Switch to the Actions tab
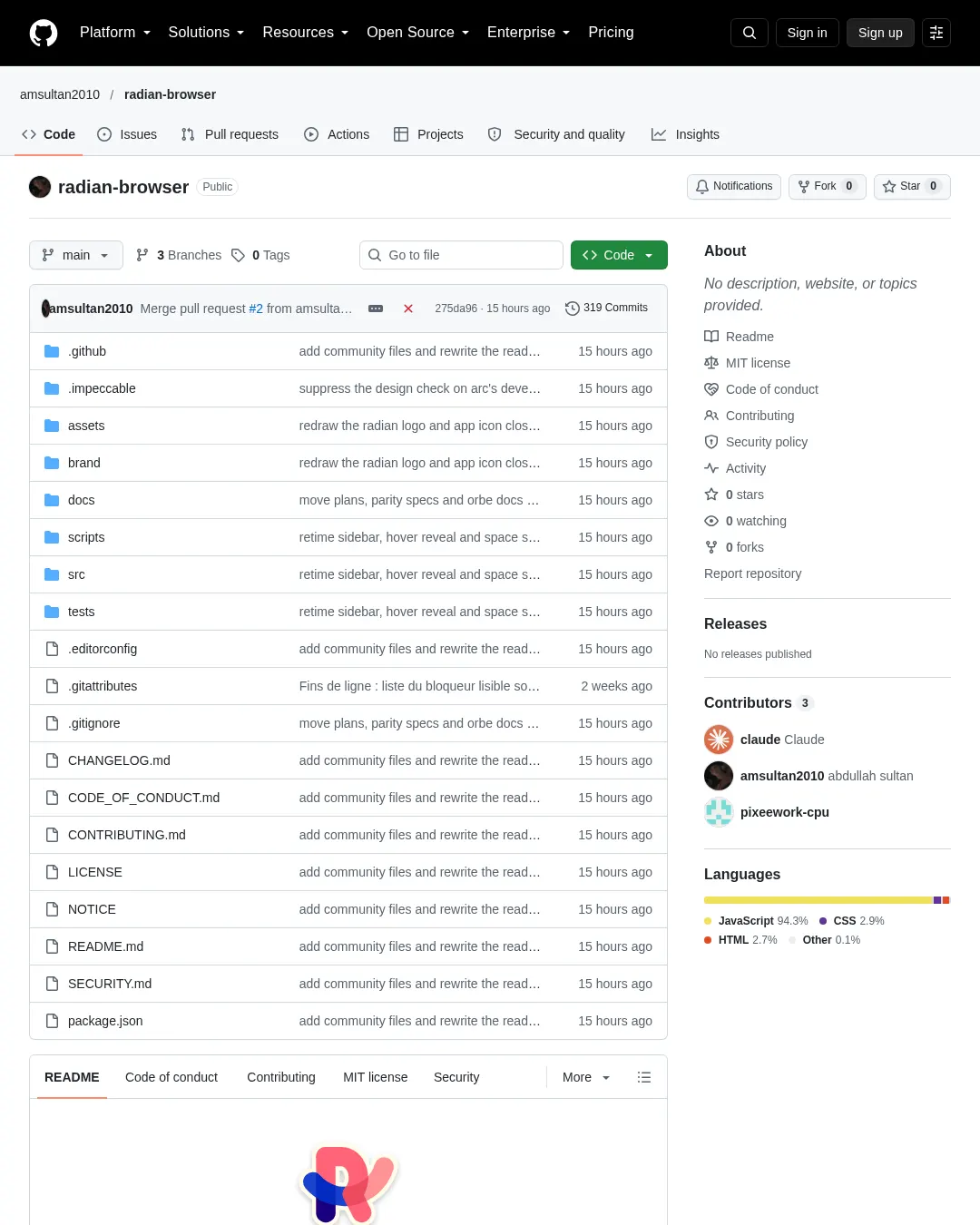Image resolution: width=980 pixels, height=1225 pixels. point(337,134)
